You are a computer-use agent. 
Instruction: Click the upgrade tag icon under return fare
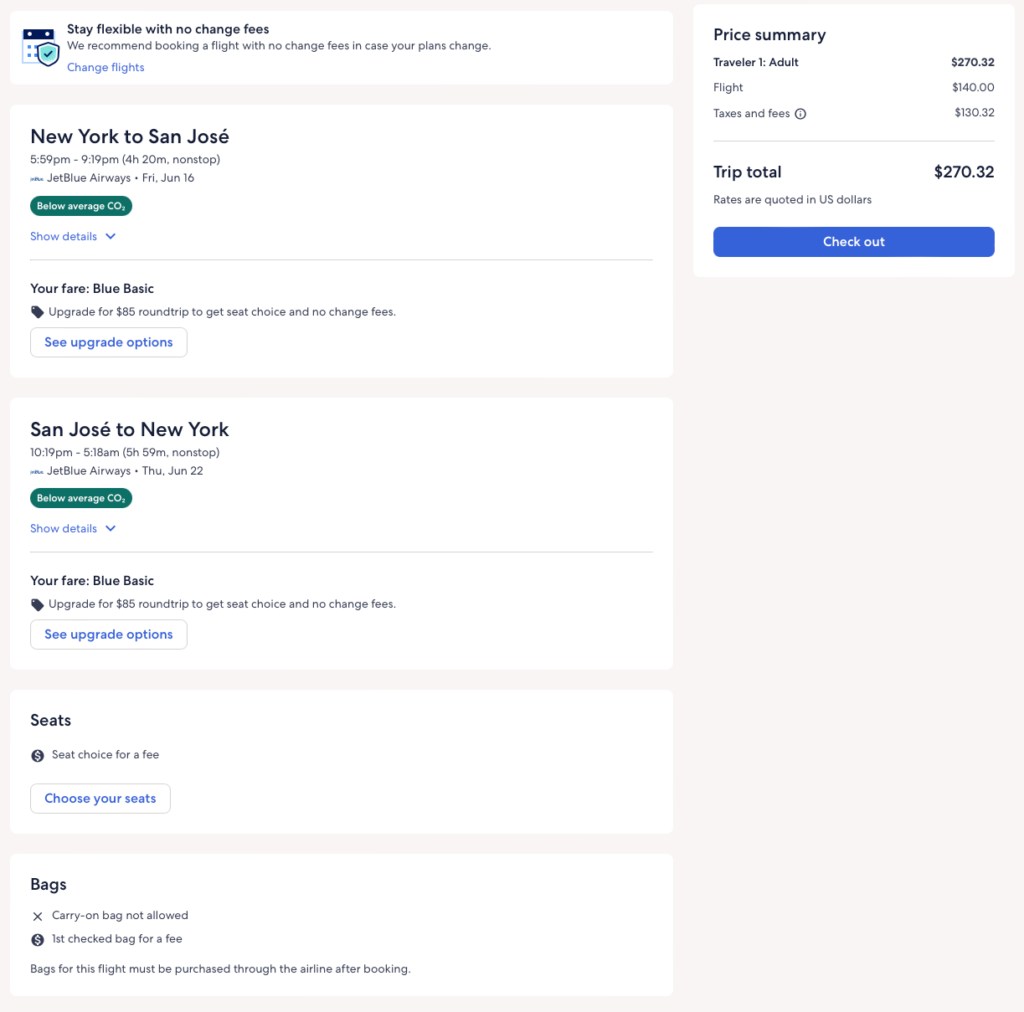tap(38, 604)
